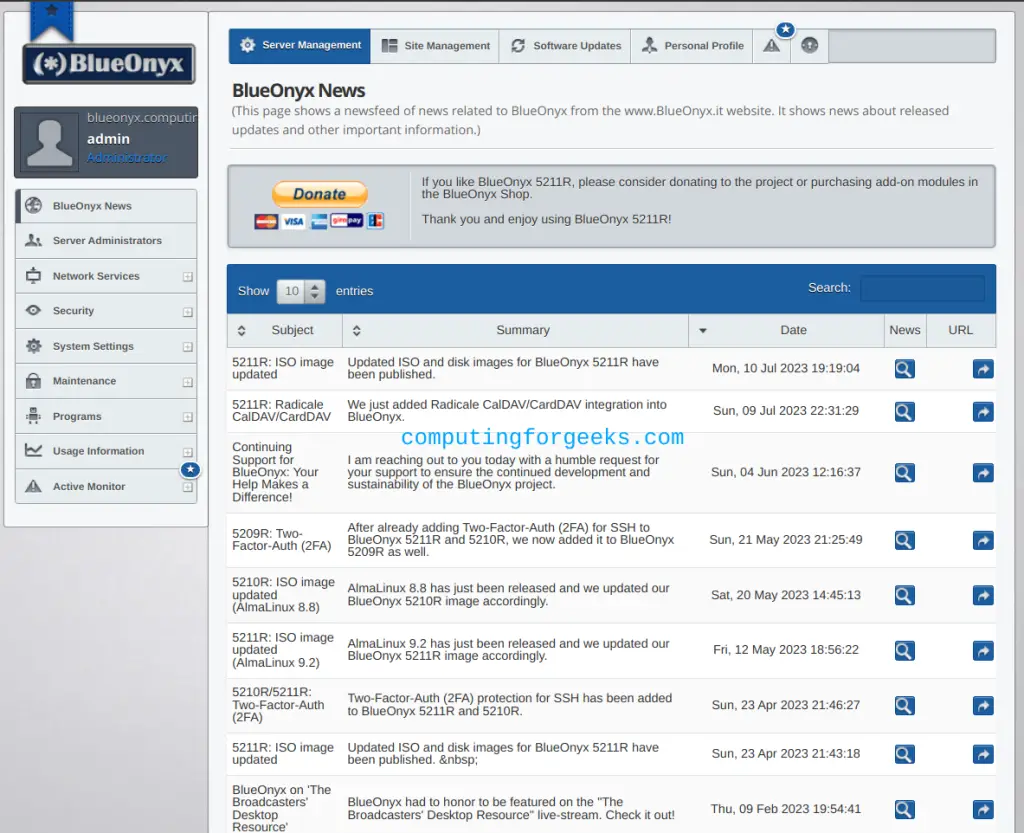
Task: View news for 5210R AlmaLinux 8.8 entry
Action: [x=904, y=595]
